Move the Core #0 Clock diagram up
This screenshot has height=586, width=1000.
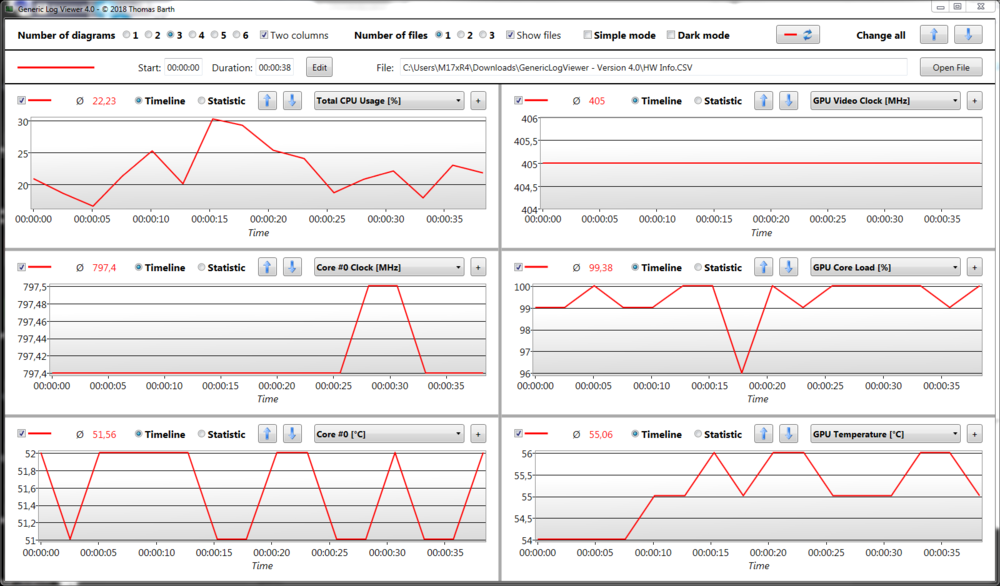click(x=267, y=267)
